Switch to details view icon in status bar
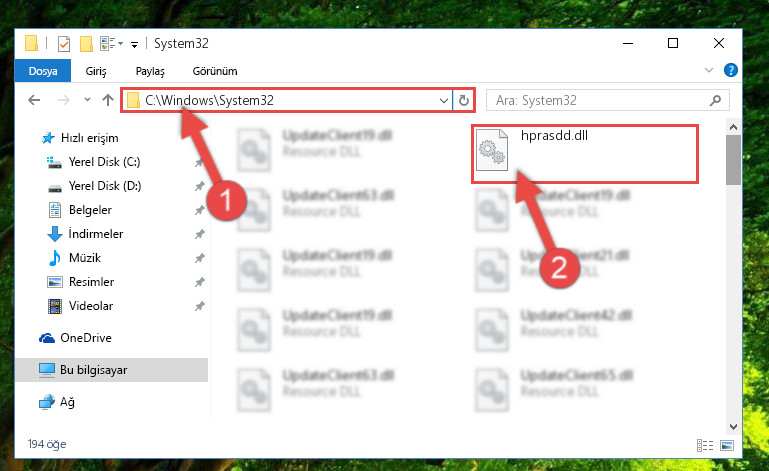 (x=705, y=445)
